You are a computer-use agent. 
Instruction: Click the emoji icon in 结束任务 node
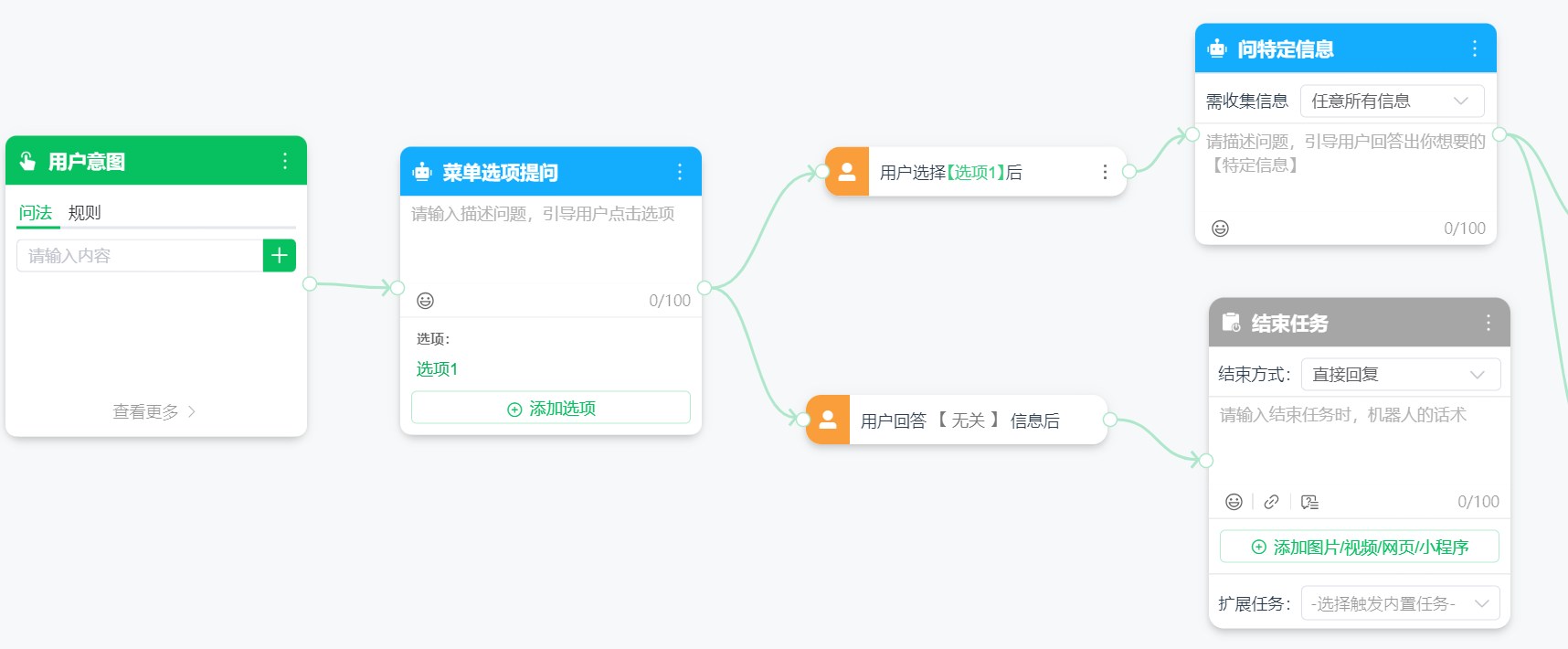click(1234, 502)
